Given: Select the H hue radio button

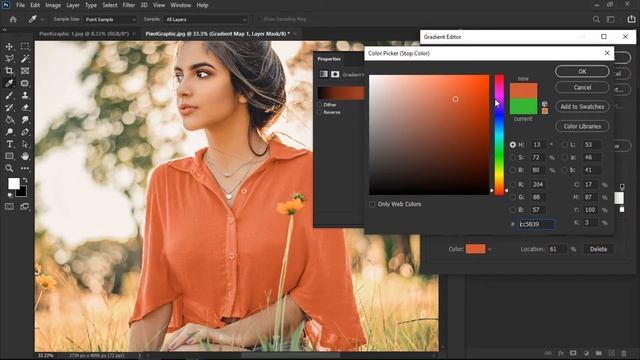Looking at the screenshot, I should tap(513, 145).
